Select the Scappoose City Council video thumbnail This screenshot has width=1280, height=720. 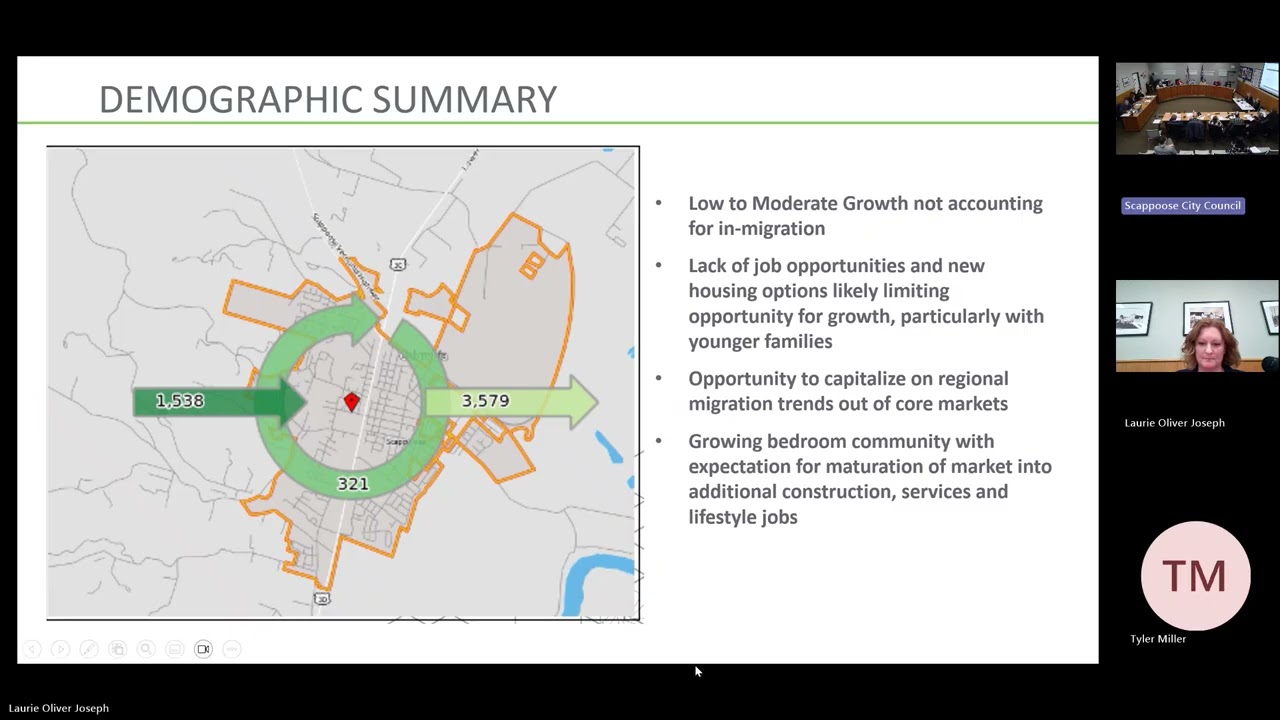[x=1197, y=109]
